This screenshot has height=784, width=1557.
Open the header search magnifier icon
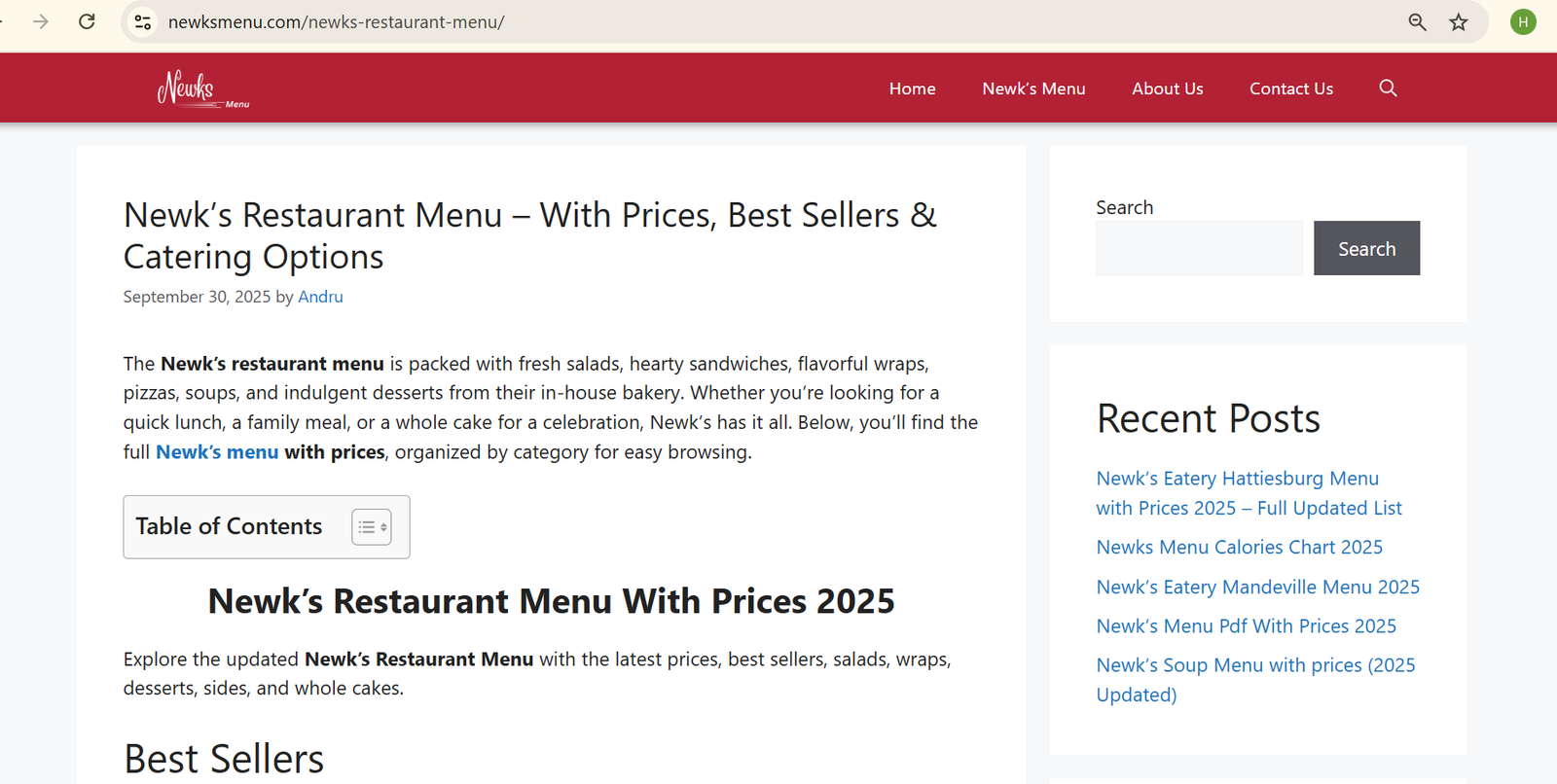1388,89
